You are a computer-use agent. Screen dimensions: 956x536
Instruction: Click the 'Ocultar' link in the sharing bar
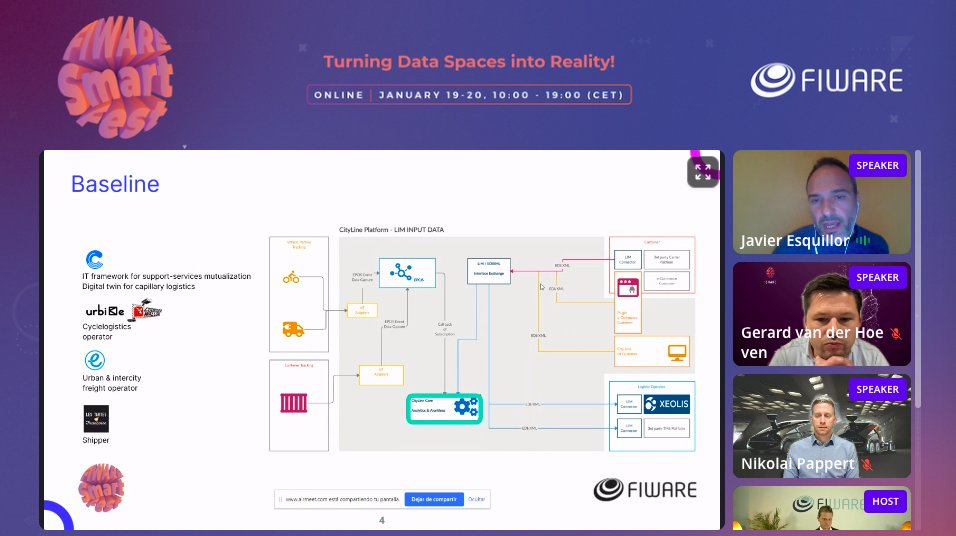[x=477, y=499]
